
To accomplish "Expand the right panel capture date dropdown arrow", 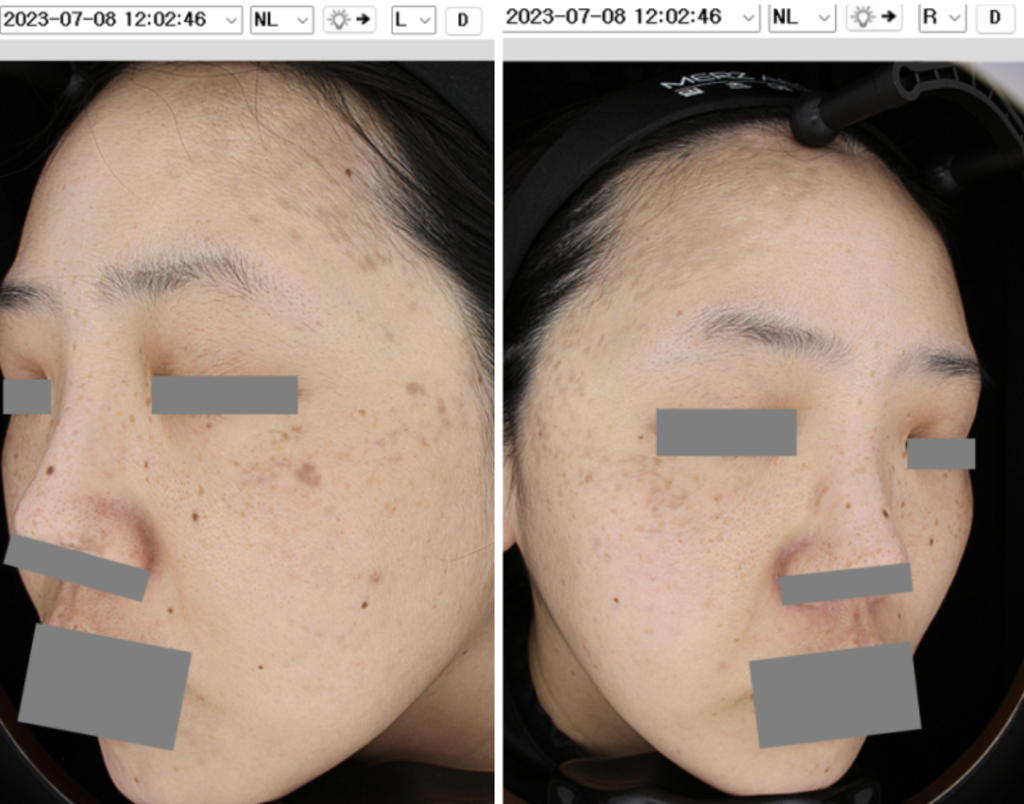I will (x=747, y=18).
